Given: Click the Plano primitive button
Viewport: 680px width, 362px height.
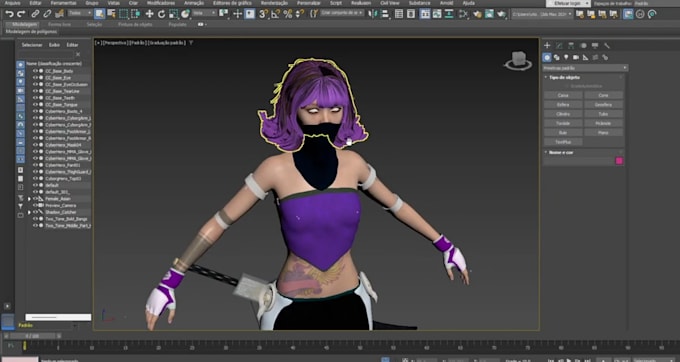Looking at the screenshot, I should pos(603,133).
